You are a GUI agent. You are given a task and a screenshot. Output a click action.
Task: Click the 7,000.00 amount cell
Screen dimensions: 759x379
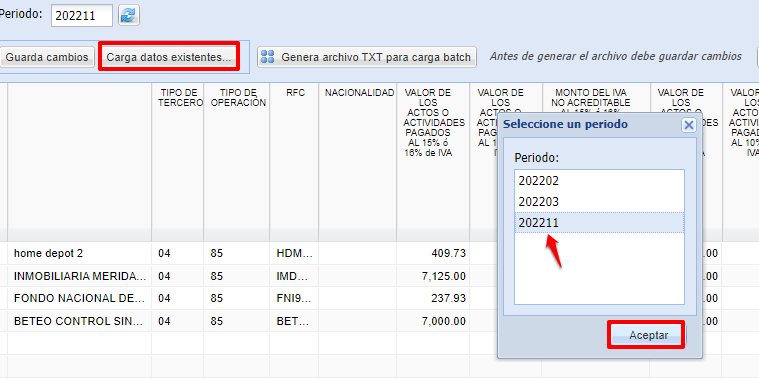coord(433,321)
